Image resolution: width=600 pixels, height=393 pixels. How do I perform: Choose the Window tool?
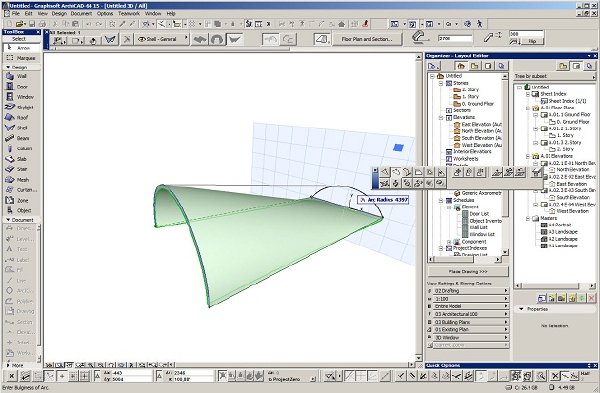[x=22, y=97]
